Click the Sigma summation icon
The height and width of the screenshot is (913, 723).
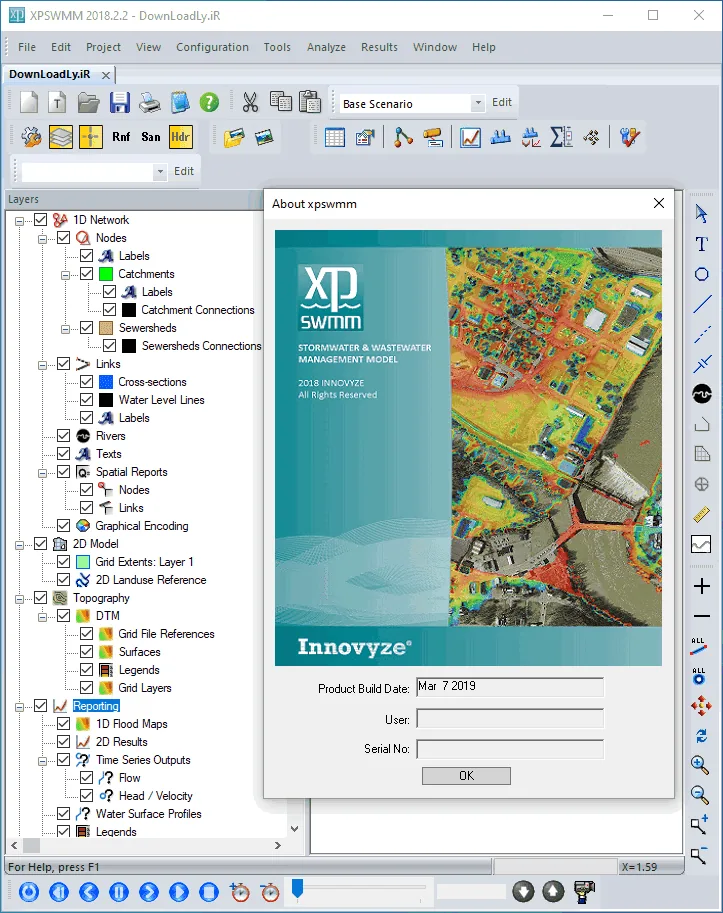561,137
